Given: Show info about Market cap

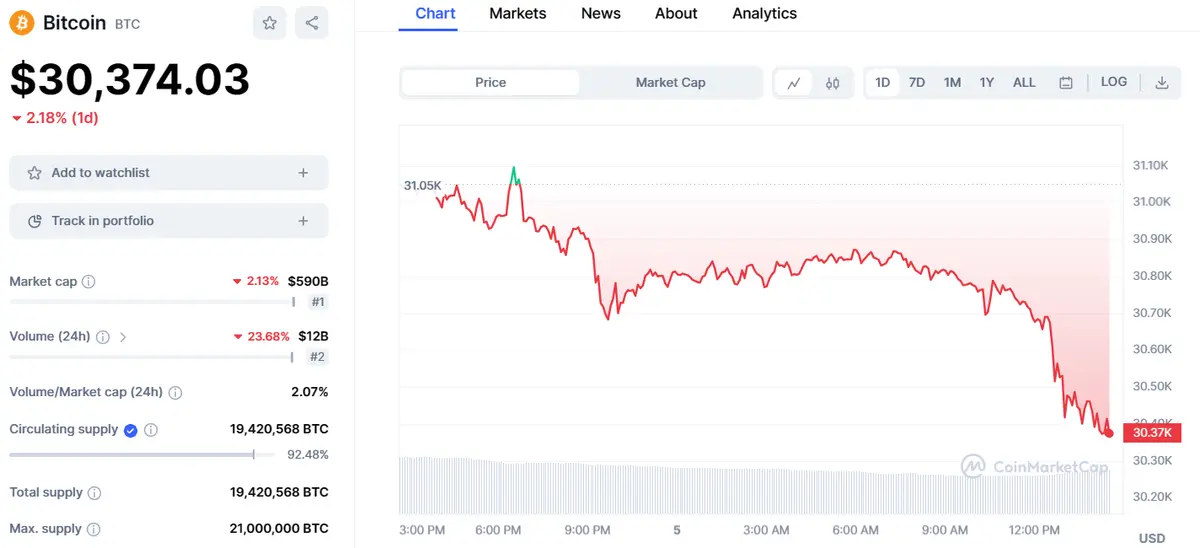Looking at the screenshot, I should [x=89, y=282].
